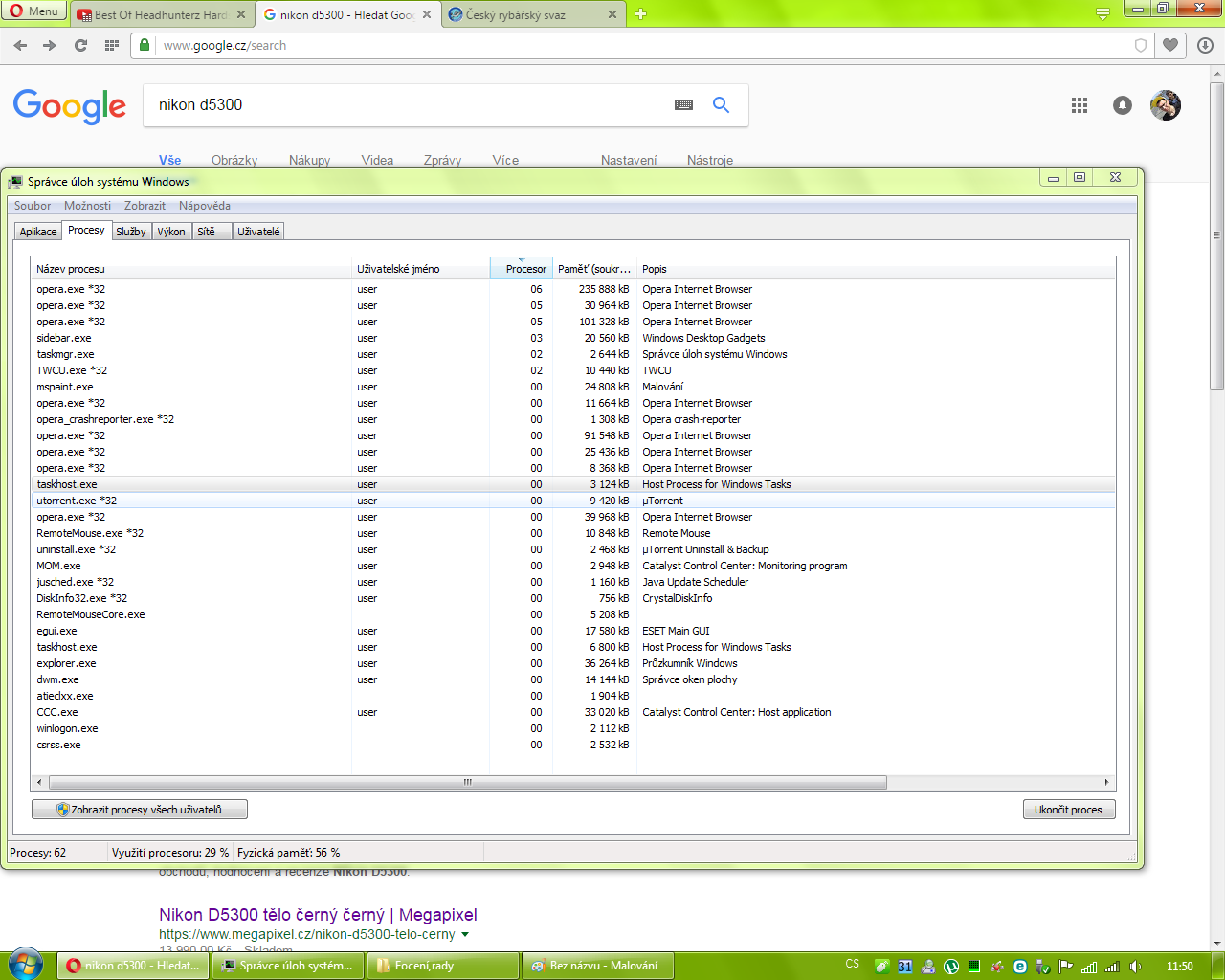Sort by the Procesor column header
Screen dimensions: 1225x980
[522, 269]
